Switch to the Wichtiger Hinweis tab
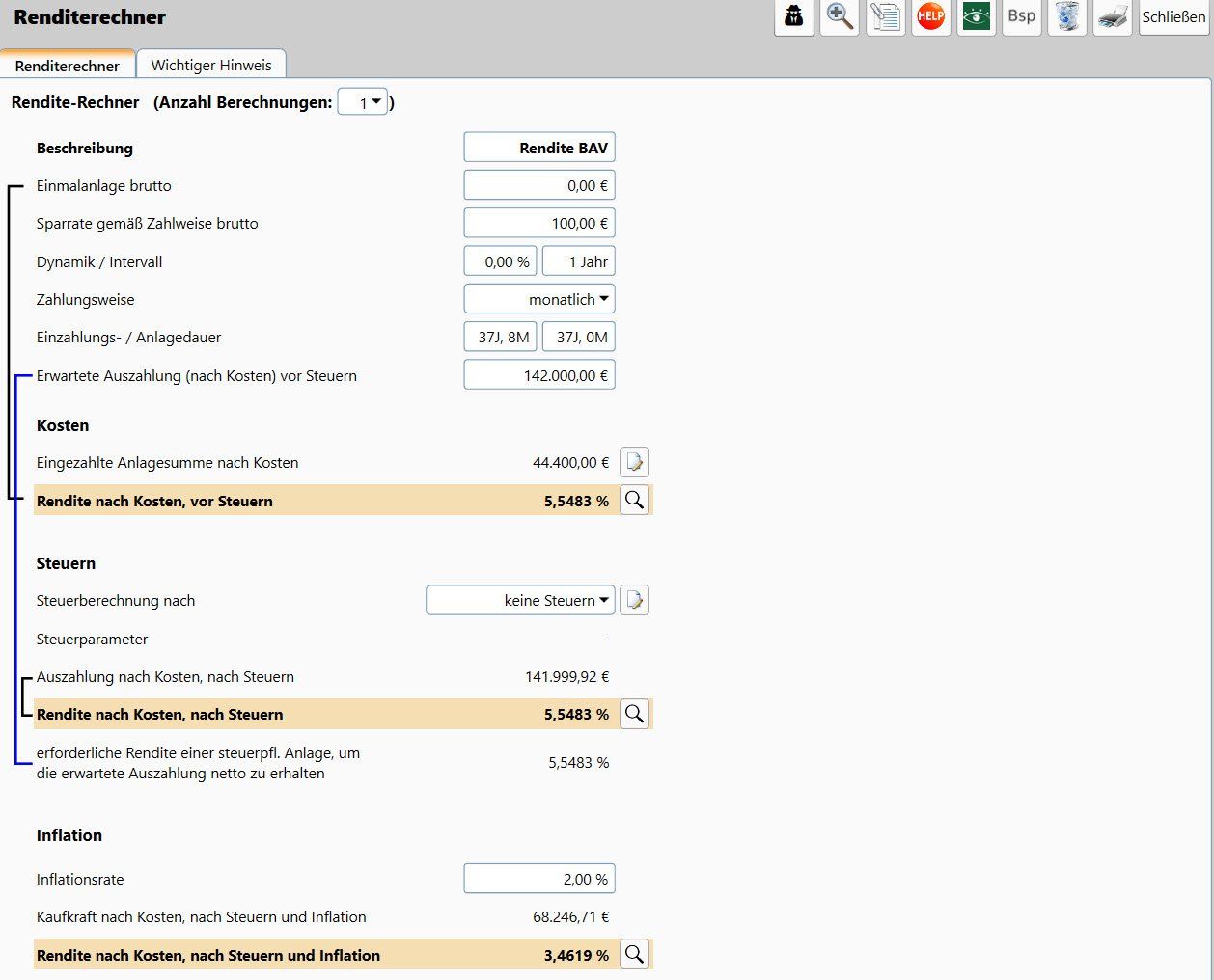The image size is (1214, 980). (x=211, y=65)
